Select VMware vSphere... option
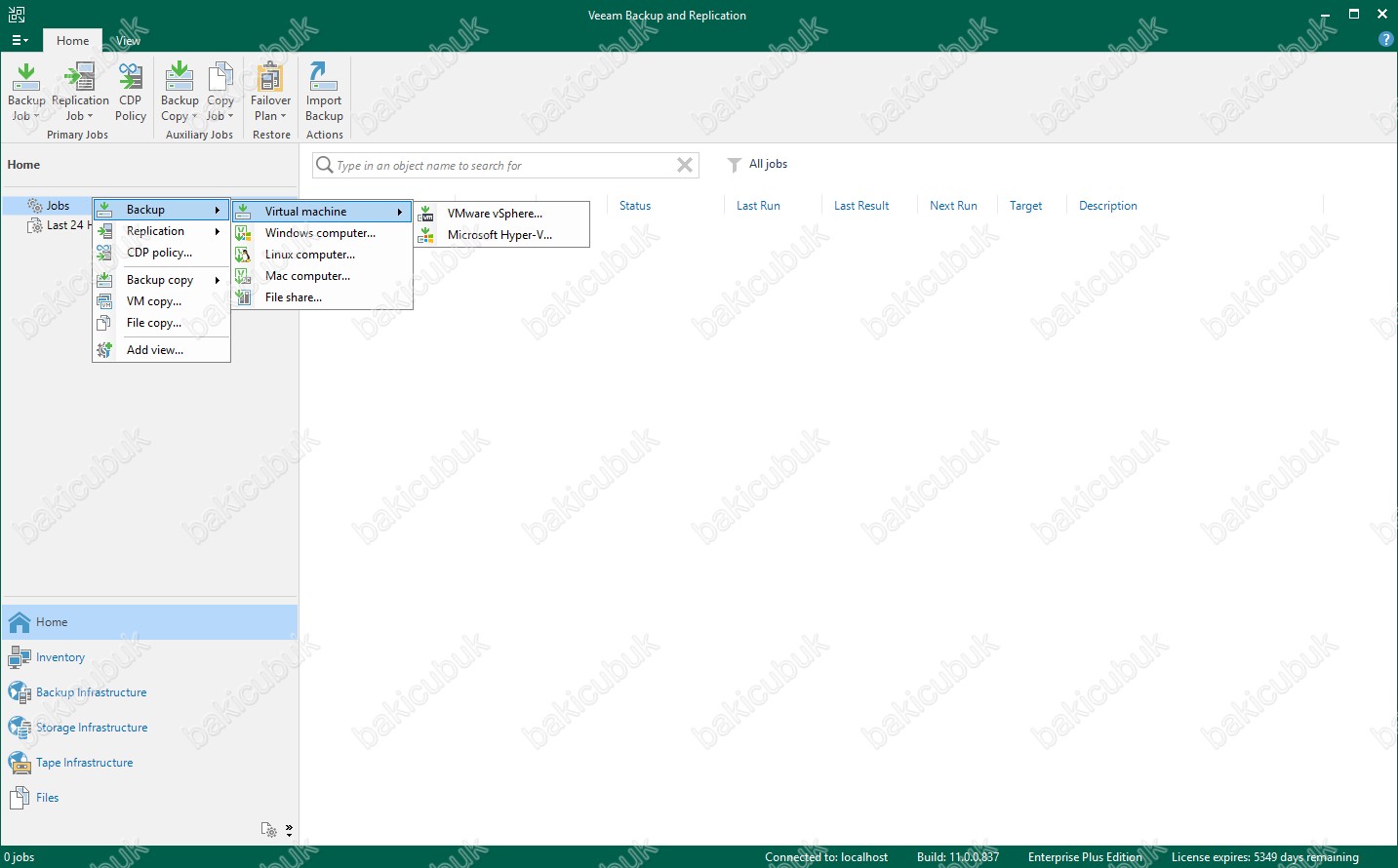 tap(501, 214)
